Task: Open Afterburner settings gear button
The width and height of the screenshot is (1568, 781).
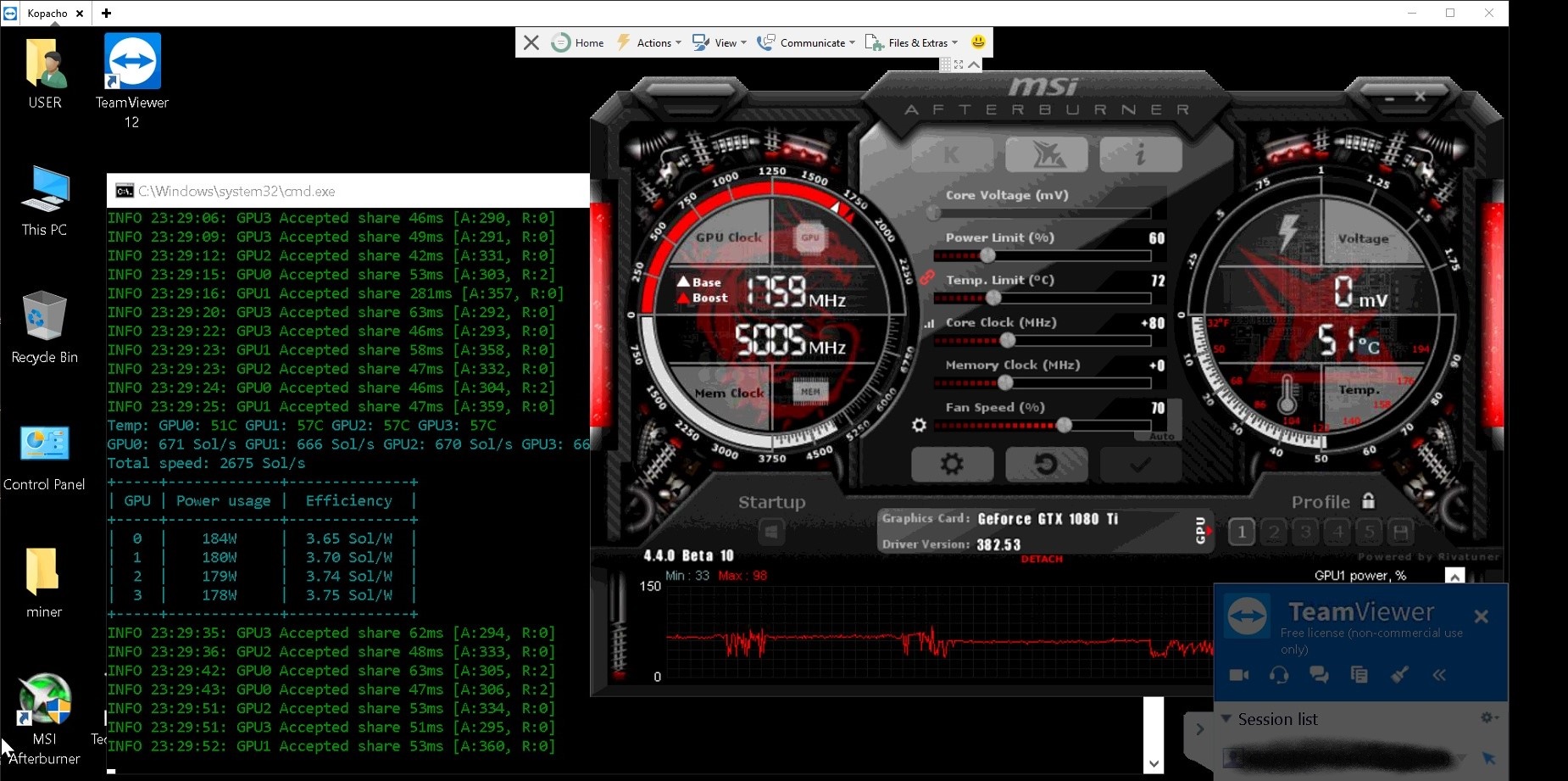Action: pos(952,464)
